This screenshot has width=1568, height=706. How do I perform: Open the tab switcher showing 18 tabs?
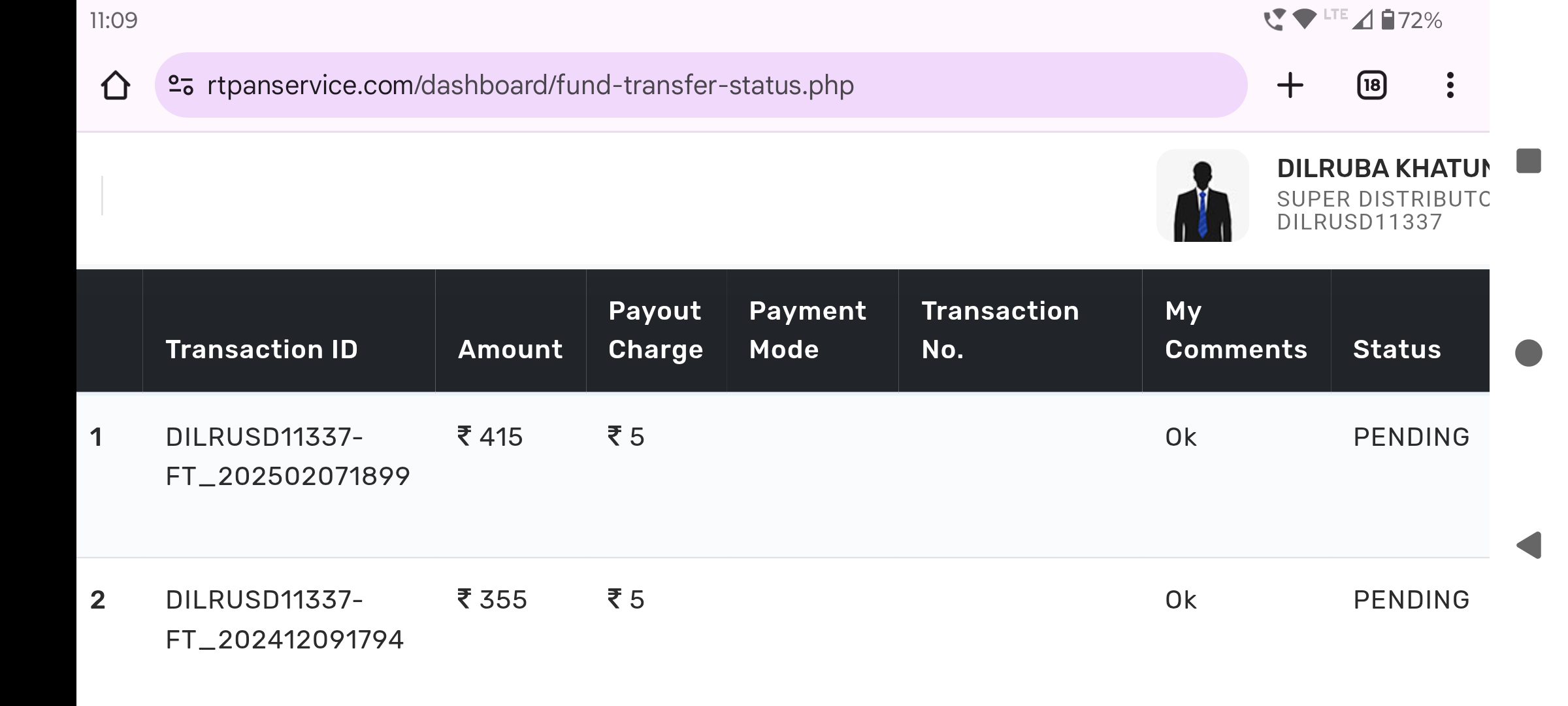click(x=1371, y=86)
